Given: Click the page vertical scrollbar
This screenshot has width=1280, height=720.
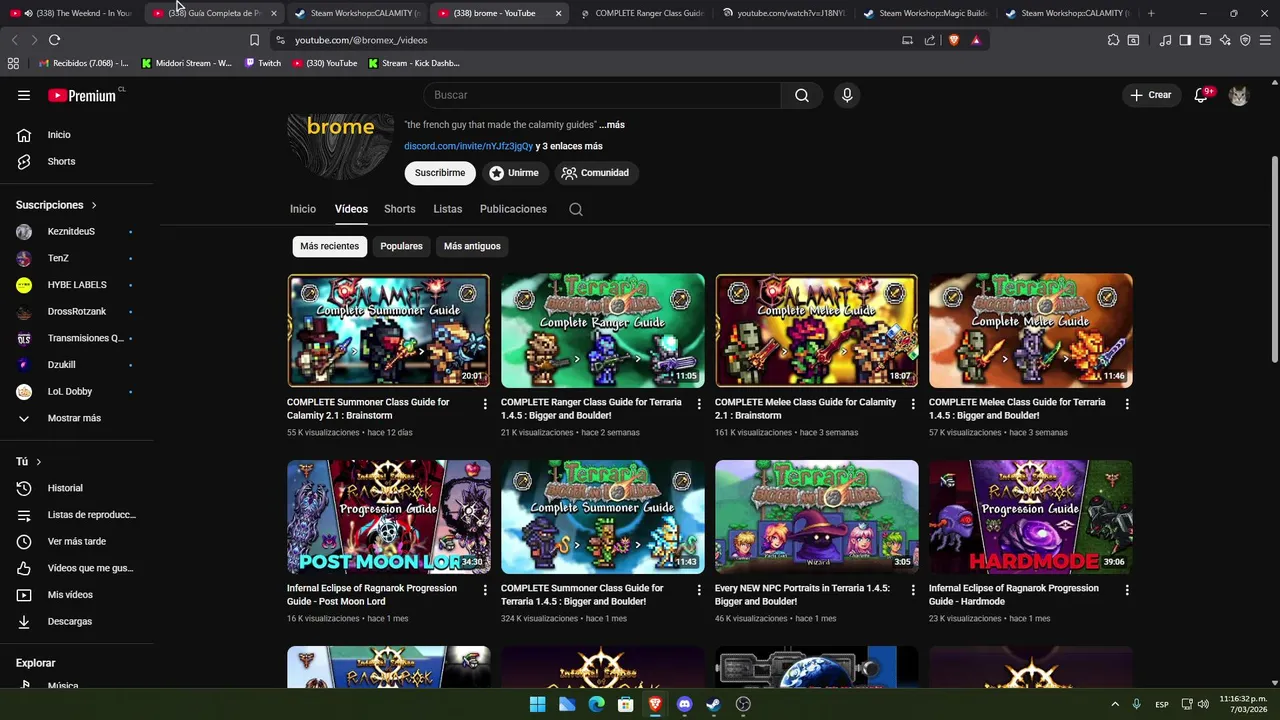Looking at the screenshot, I should coord(1274,260).
